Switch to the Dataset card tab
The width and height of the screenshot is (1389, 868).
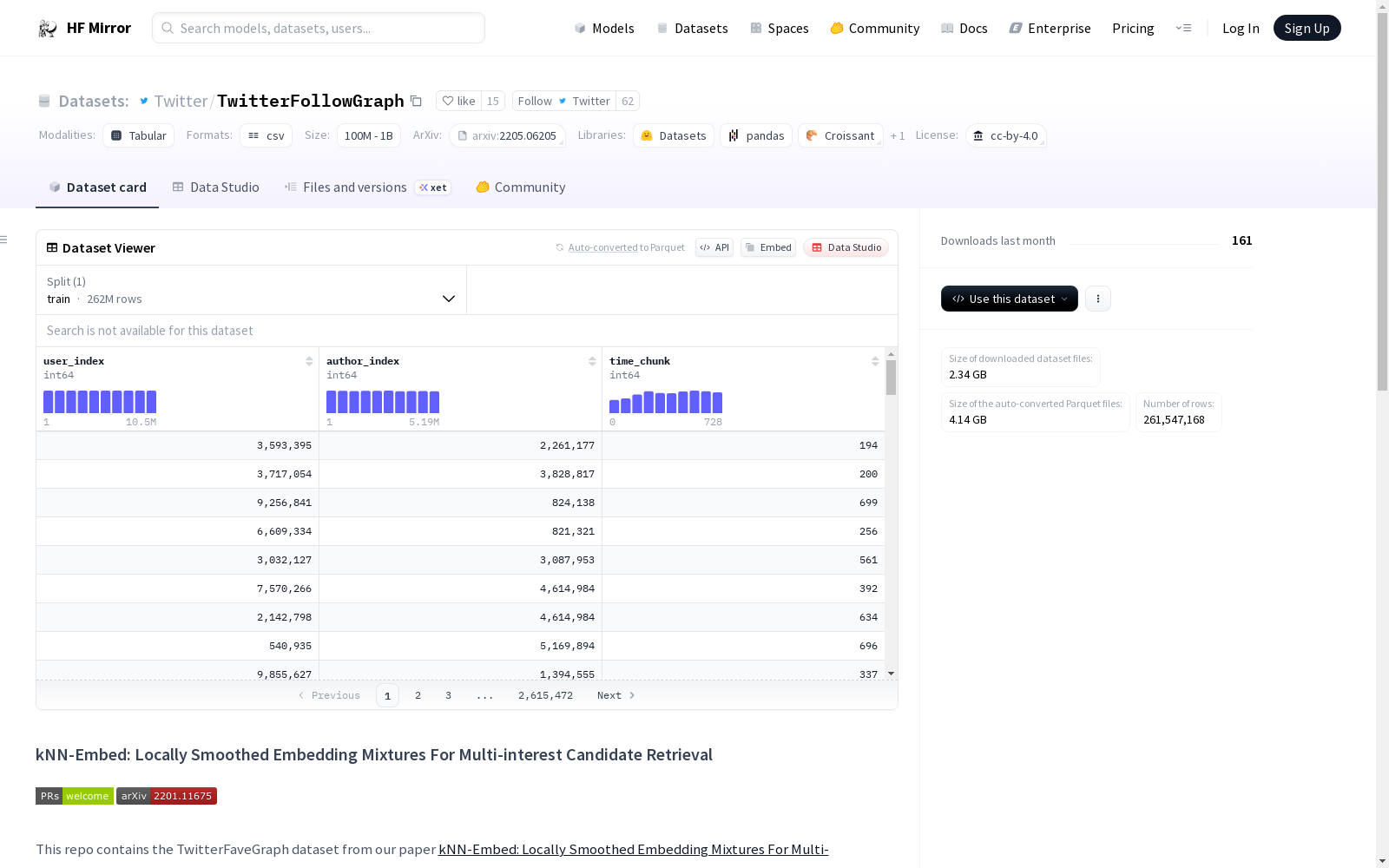(x=97, y=187)
